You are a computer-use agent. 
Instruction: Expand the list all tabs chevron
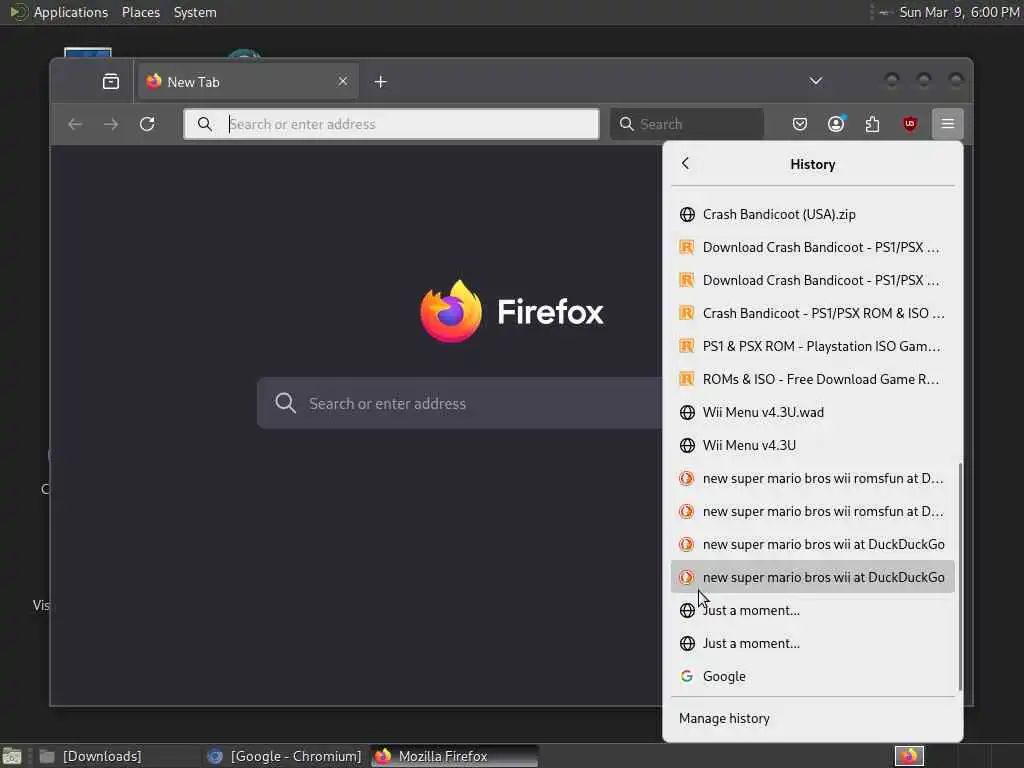pyautogui.click(x=816, y=81)
